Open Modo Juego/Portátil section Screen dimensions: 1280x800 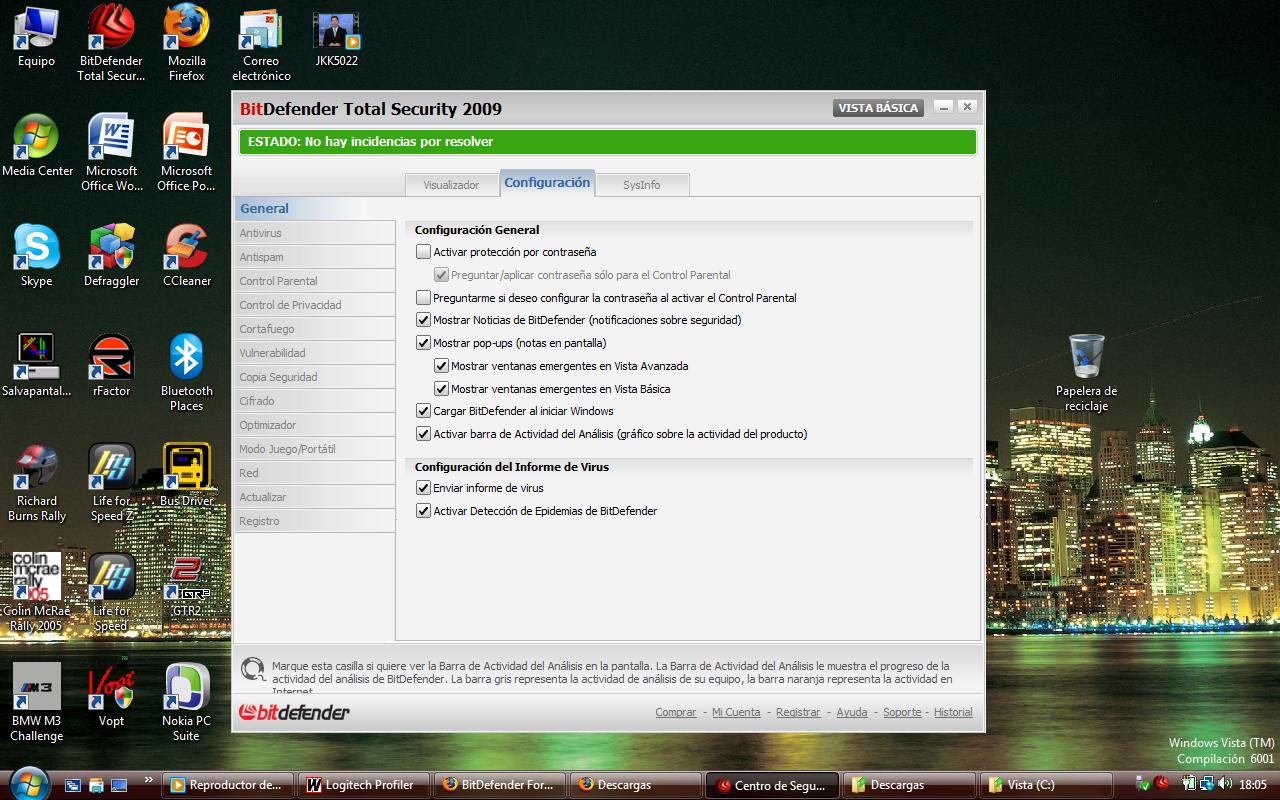pyautogui.click(x=315, y=449)
